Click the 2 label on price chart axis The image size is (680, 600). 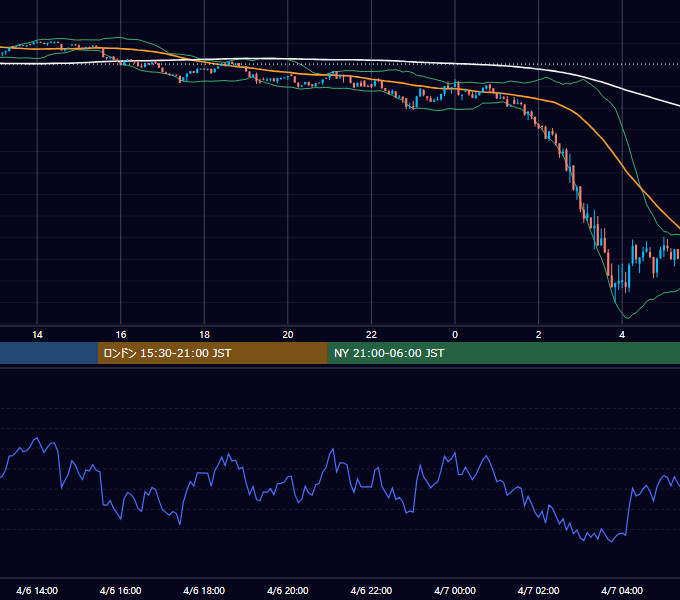click(x=538, y=335)
